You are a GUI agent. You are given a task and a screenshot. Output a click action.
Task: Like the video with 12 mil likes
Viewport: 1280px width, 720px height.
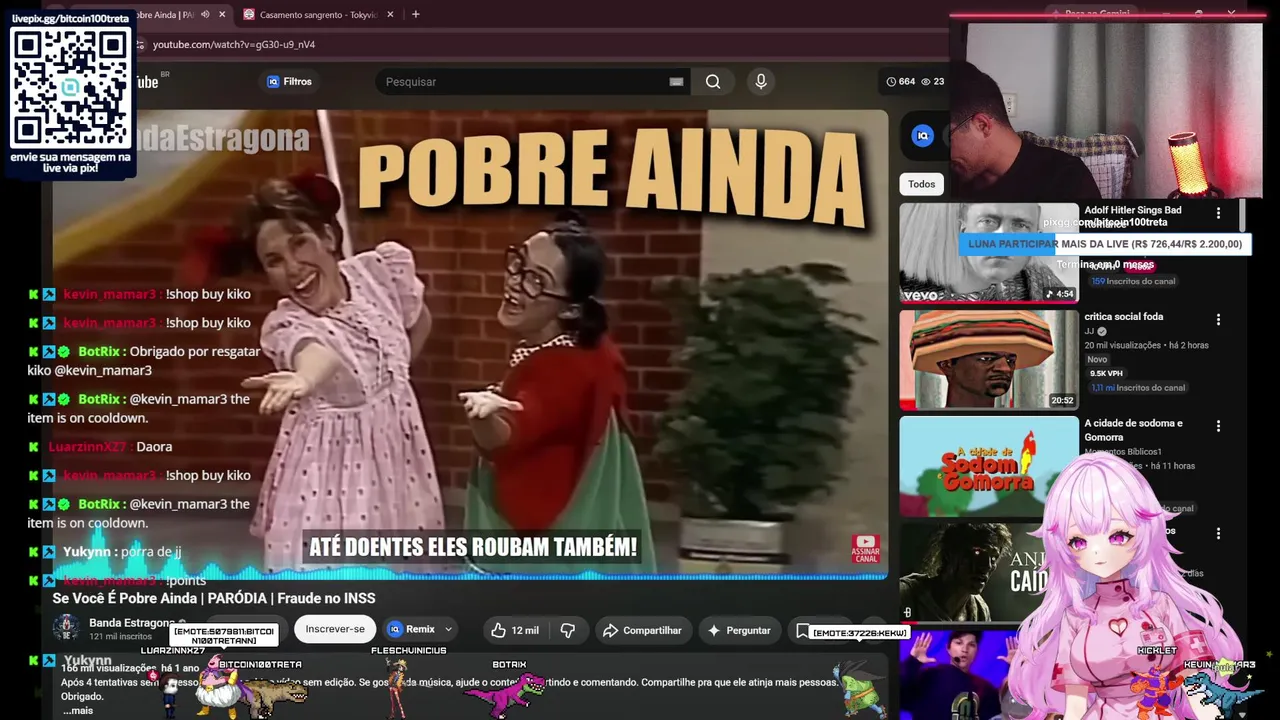click(515, 630)
